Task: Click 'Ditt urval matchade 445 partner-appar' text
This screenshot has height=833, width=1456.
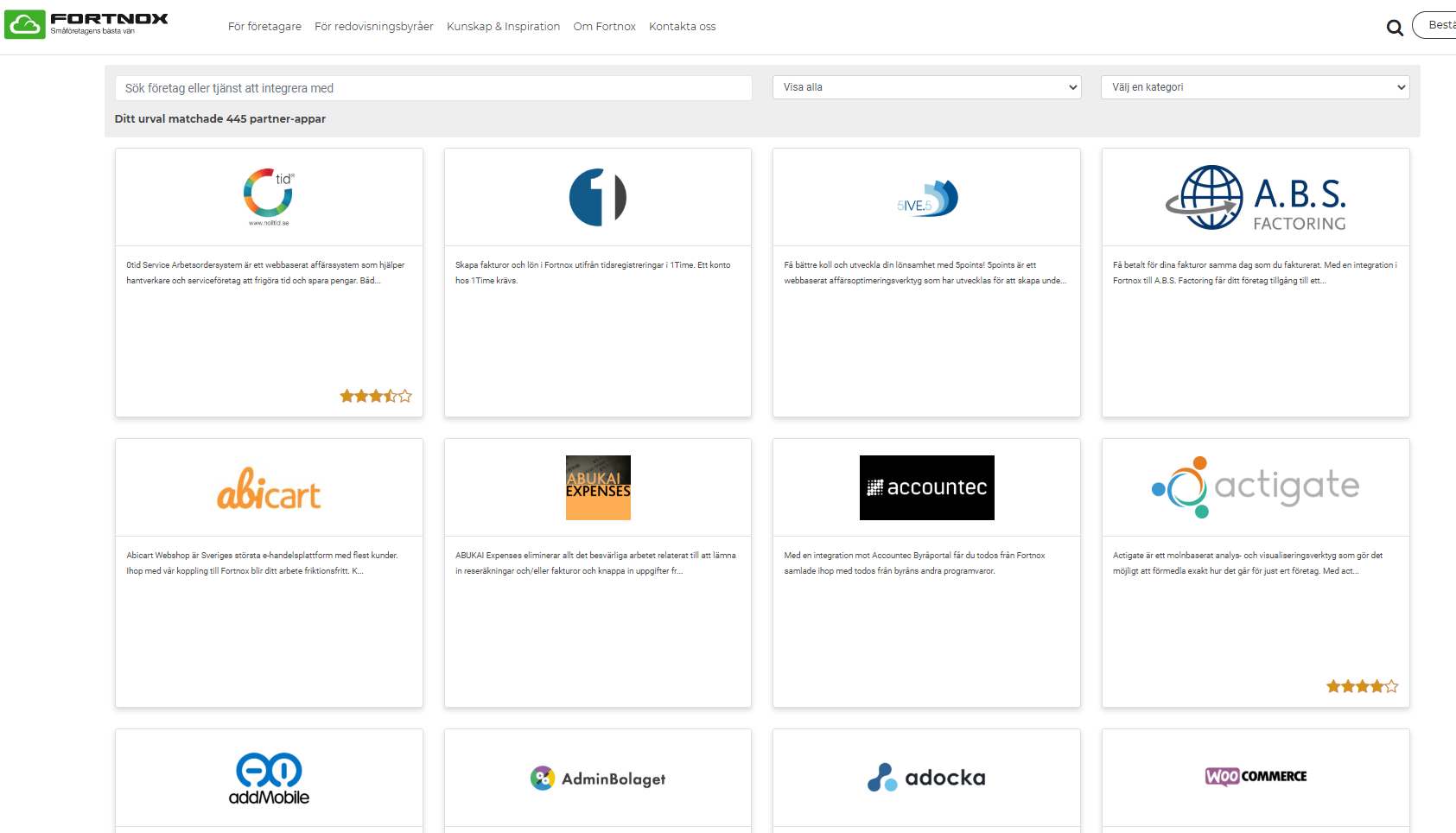Action: click(220, 119)
